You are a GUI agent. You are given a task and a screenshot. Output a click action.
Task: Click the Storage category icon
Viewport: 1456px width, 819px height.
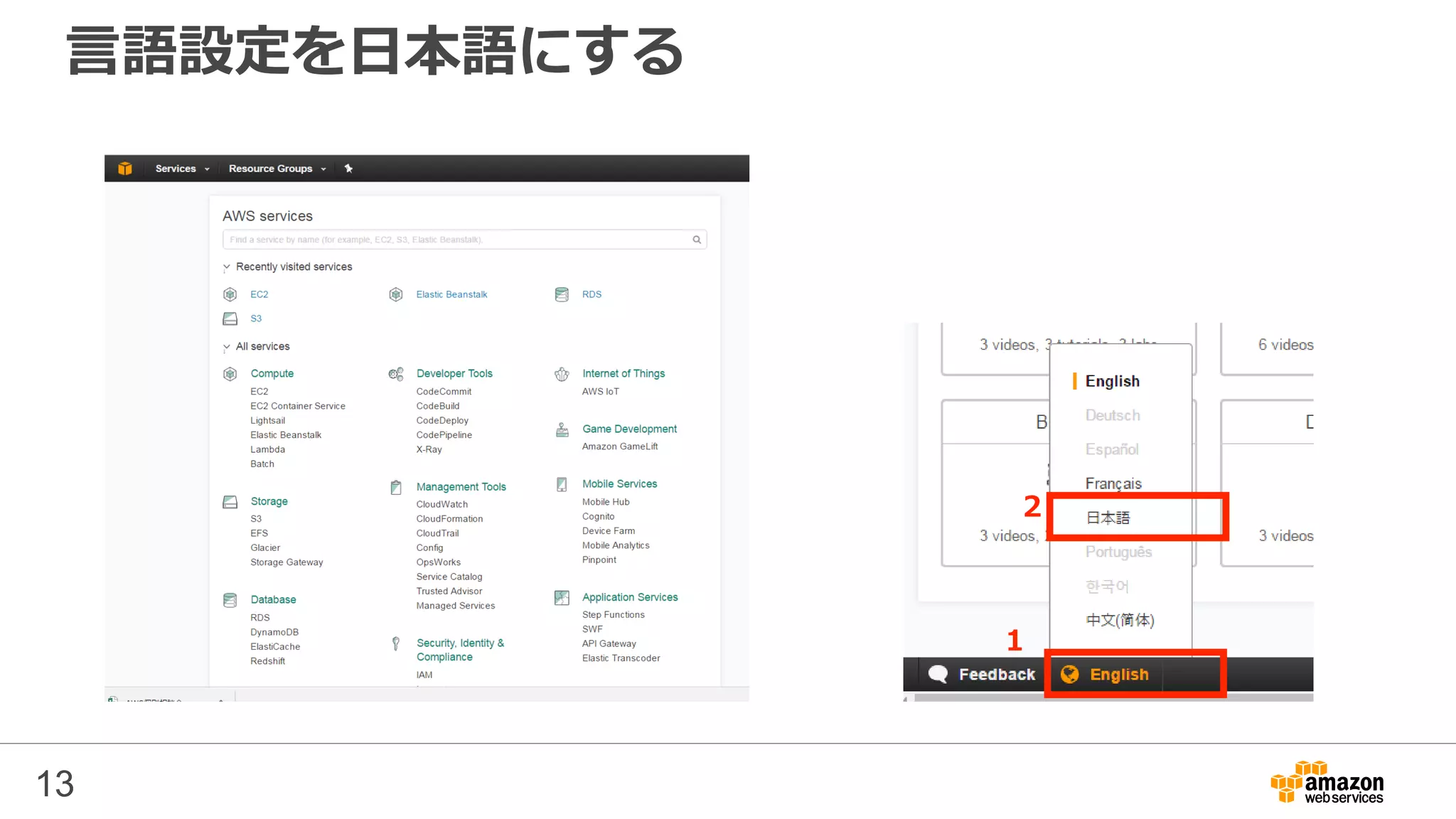coord(230,502)
